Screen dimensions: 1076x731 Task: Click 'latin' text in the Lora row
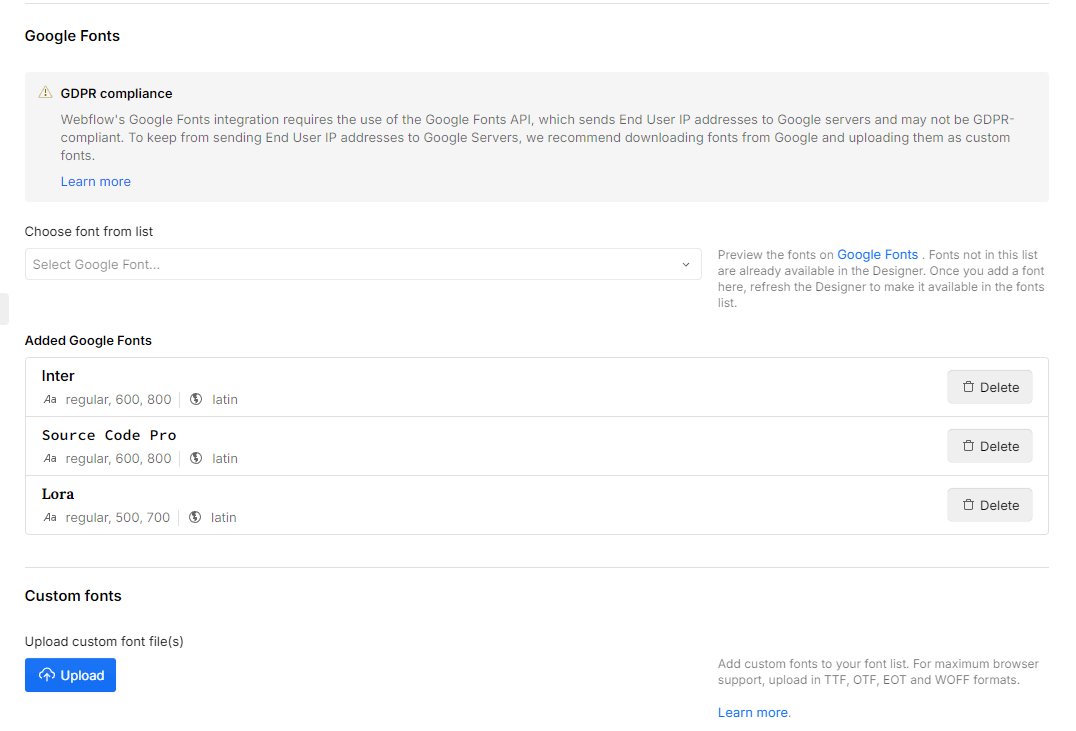(224, 518)
